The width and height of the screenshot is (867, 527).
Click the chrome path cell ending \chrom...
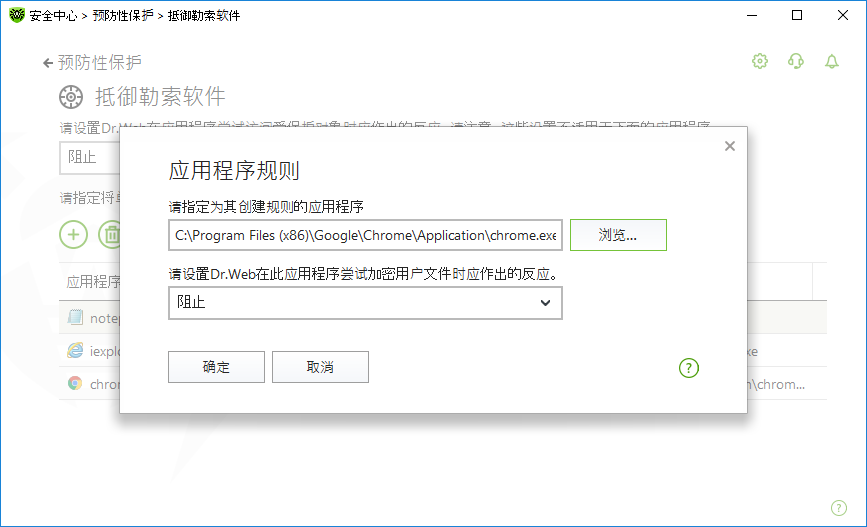point(776,384)
